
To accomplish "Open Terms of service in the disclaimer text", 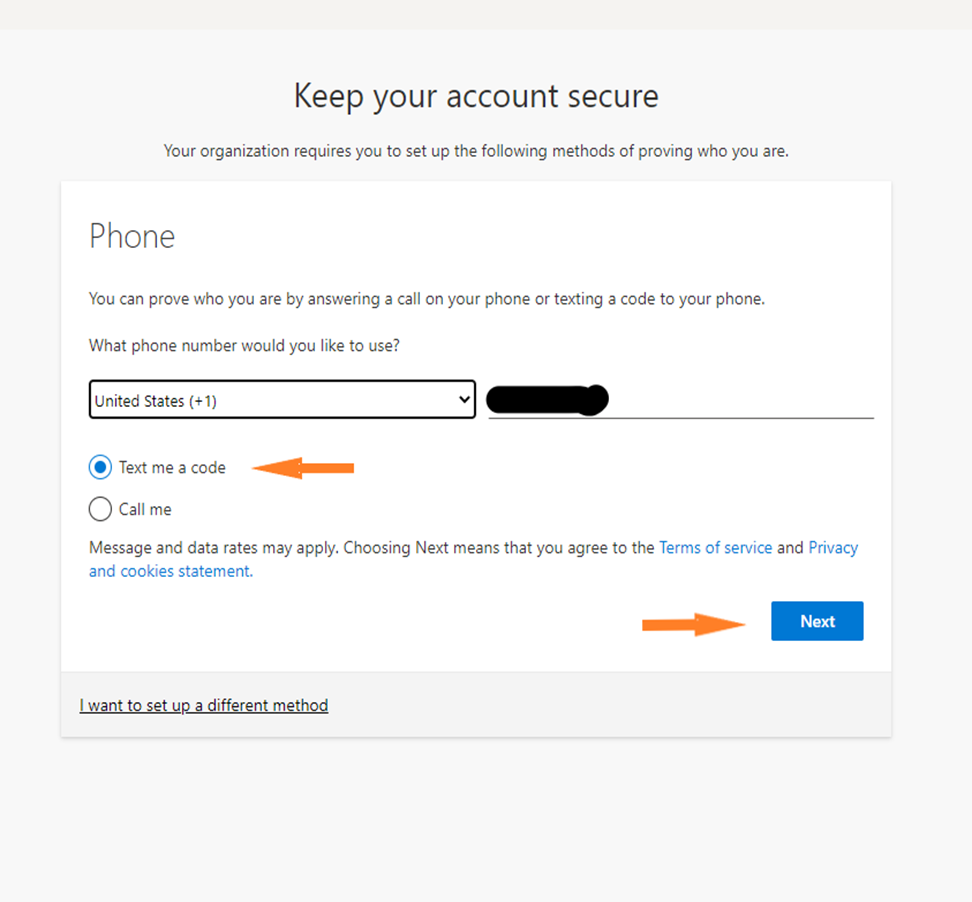I will click(x=715, y=547).
